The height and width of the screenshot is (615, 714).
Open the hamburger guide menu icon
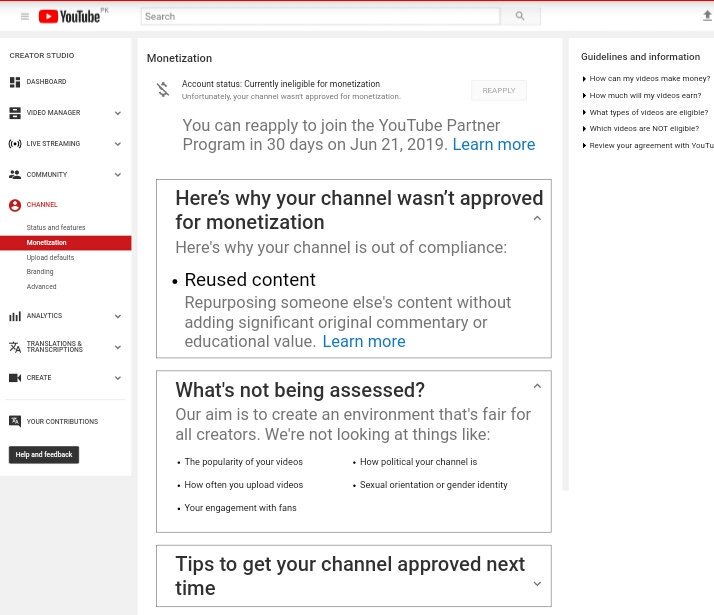click(25, 16)
